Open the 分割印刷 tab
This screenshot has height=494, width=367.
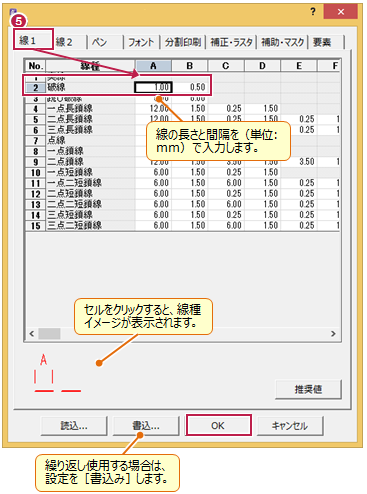click(183, 42)
